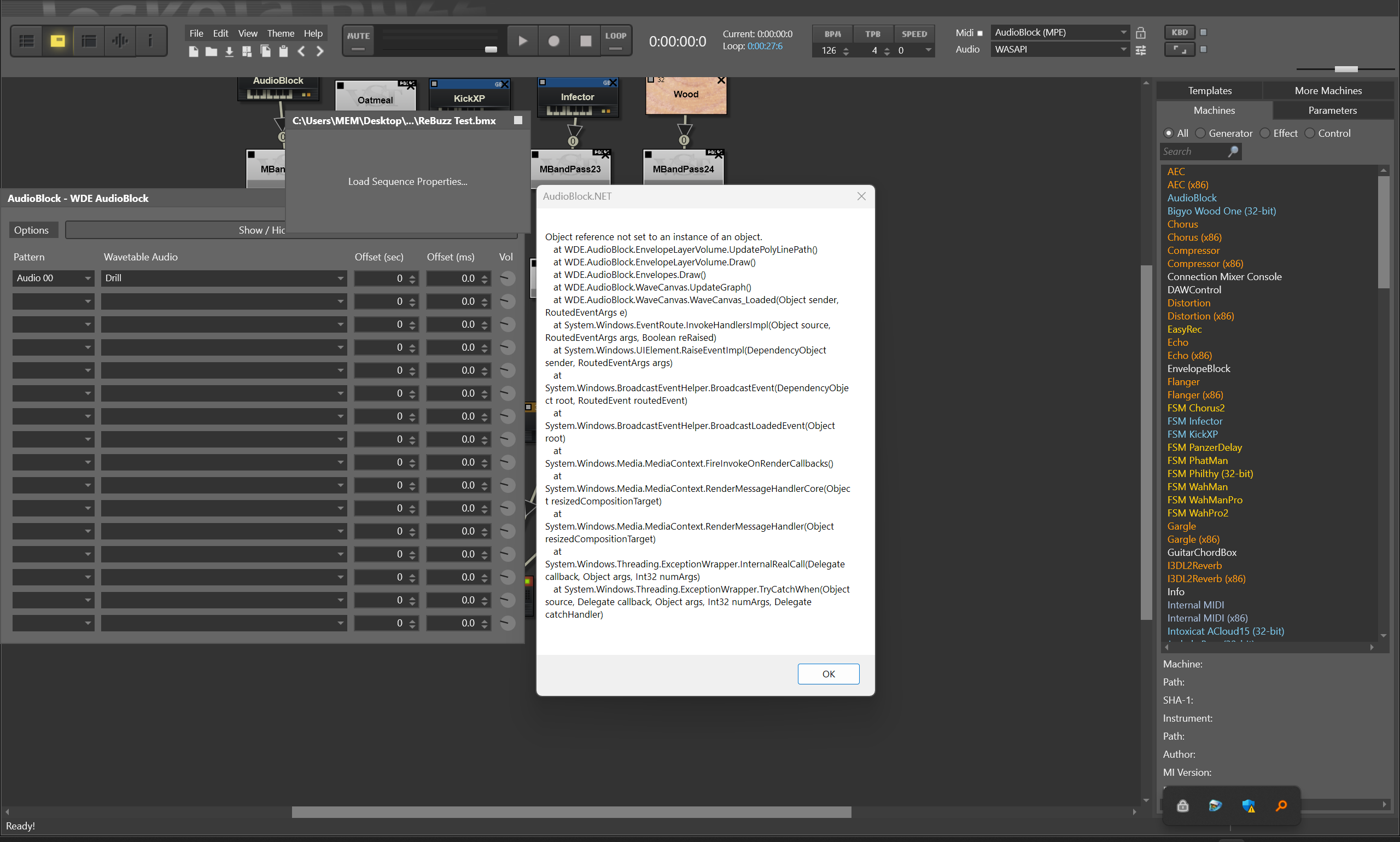Open the info view icon
The image size is (1400, 842).
click(150, 41)
